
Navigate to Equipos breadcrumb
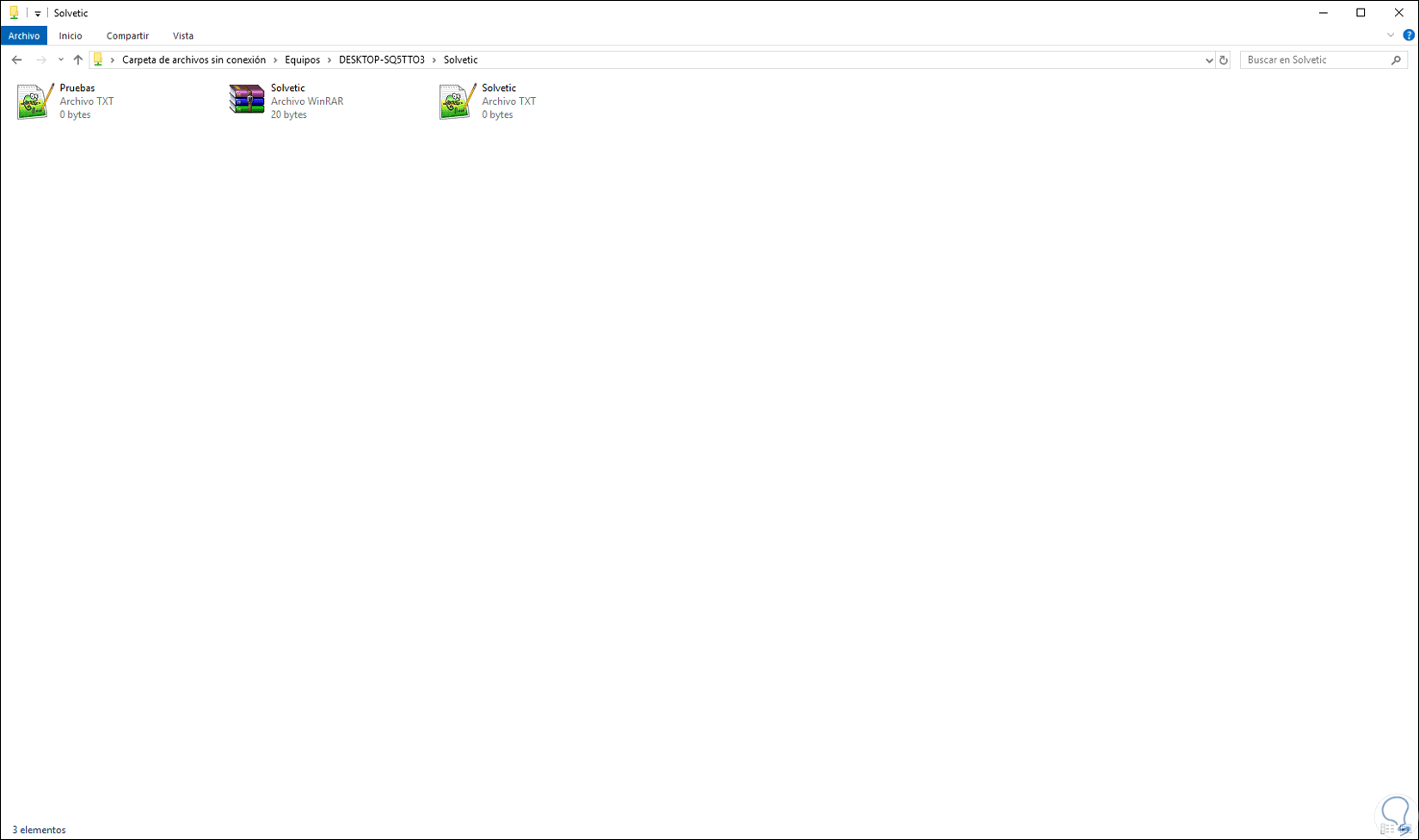(303, 60)
